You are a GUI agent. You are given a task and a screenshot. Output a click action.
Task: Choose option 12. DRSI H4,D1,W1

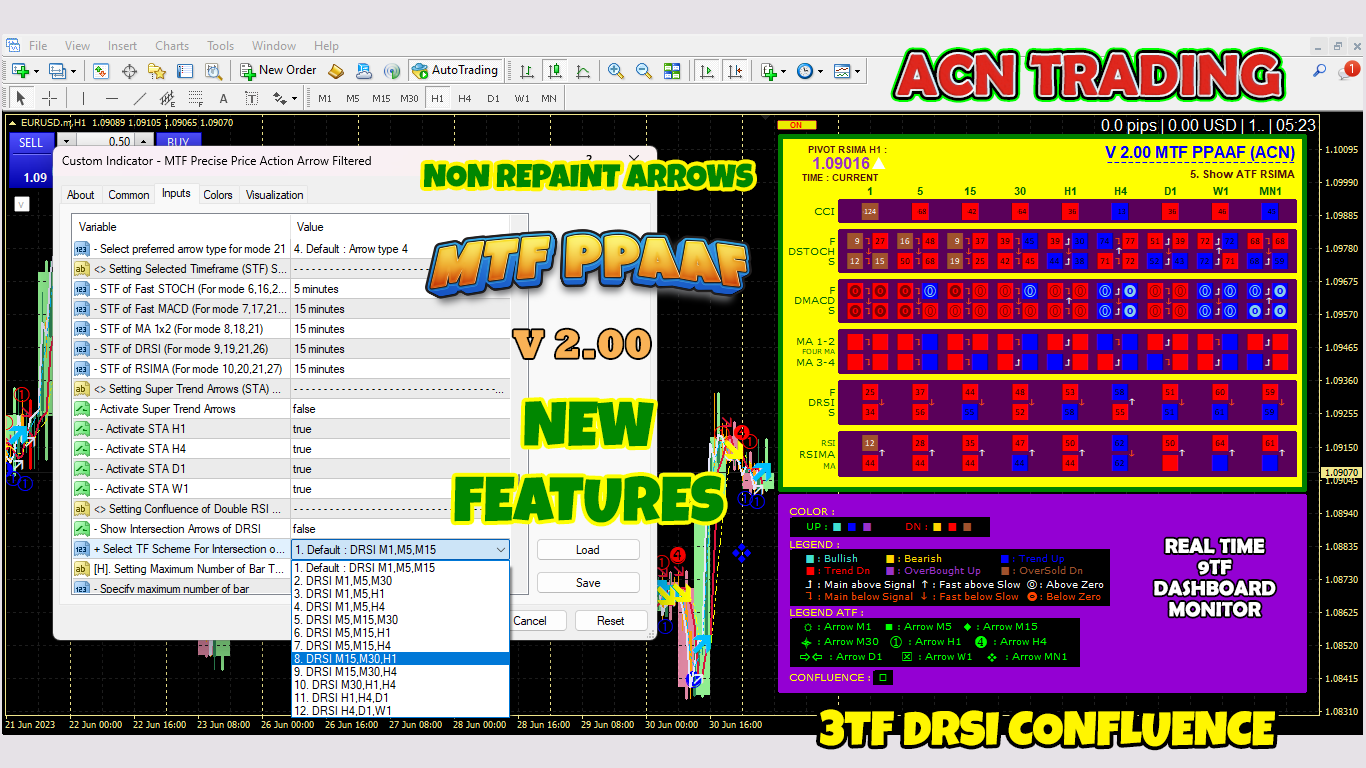(400, 711)
